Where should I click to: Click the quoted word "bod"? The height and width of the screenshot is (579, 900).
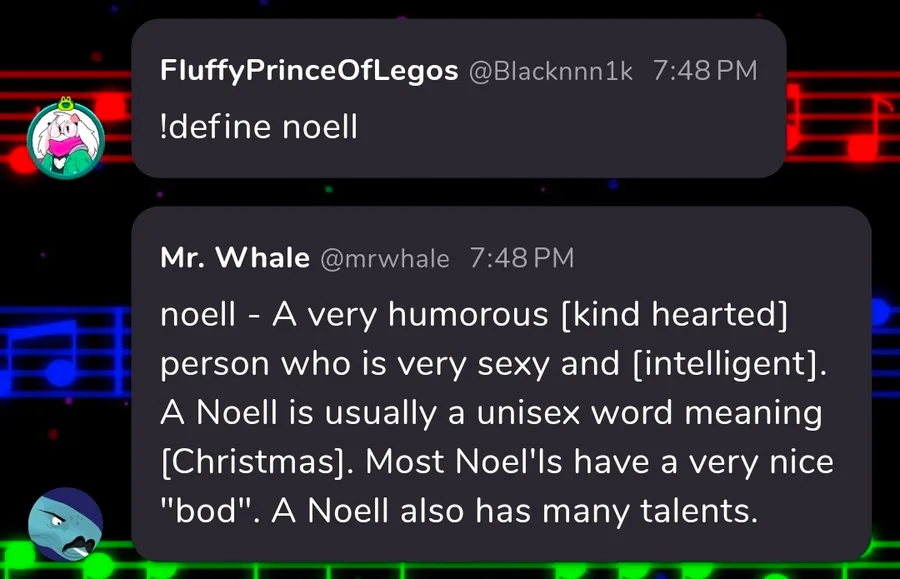point(205,510)
